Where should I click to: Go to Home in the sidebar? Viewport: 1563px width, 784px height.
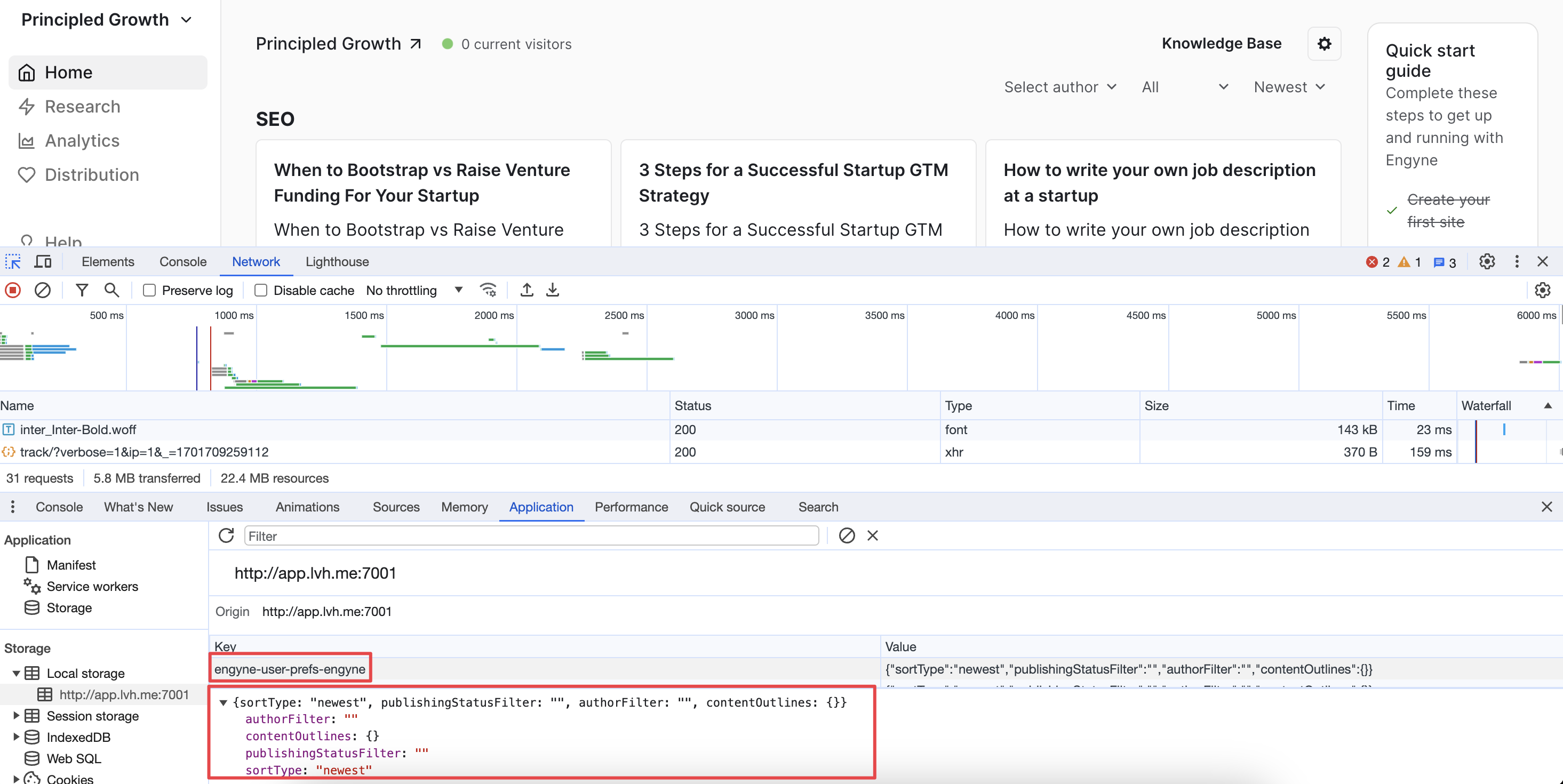coord(108,72)
